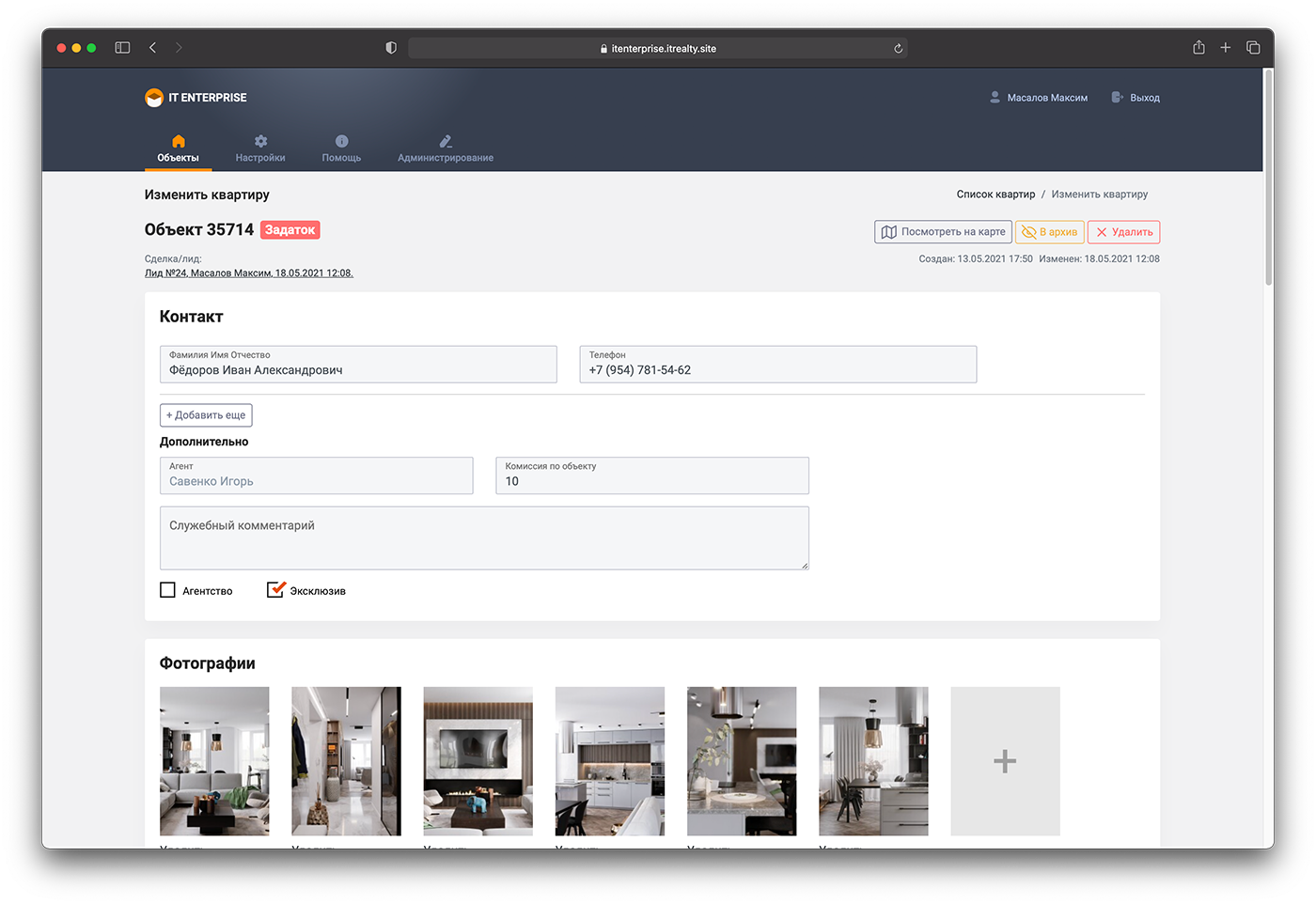The image size is (1316, 904).
Task: Show Safari tab overview icon
Action: 1253,48
